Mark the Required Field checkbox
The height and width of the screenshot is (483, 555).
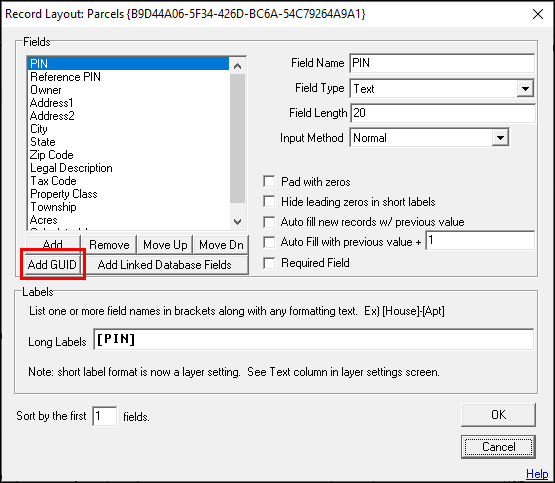pos(269,263)
